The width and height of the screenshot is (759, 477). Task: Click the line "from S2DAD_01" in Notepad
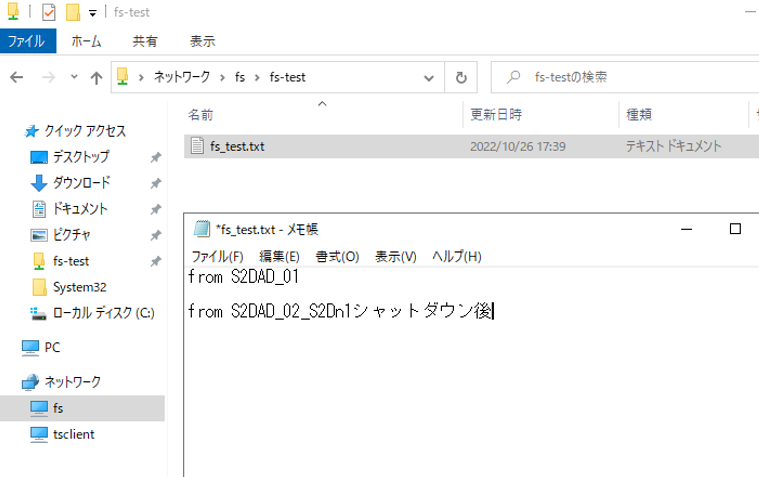tap(243, 277)
